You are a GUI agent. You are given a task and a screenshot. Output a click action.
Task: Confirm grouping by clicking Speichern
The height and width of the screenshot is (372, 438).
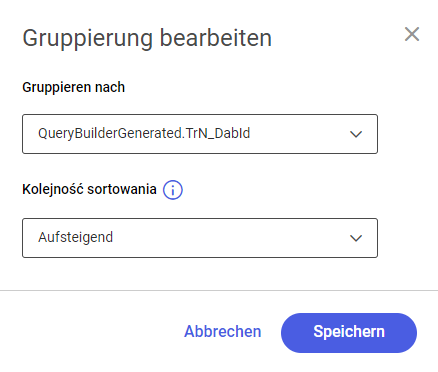point(349,333)
